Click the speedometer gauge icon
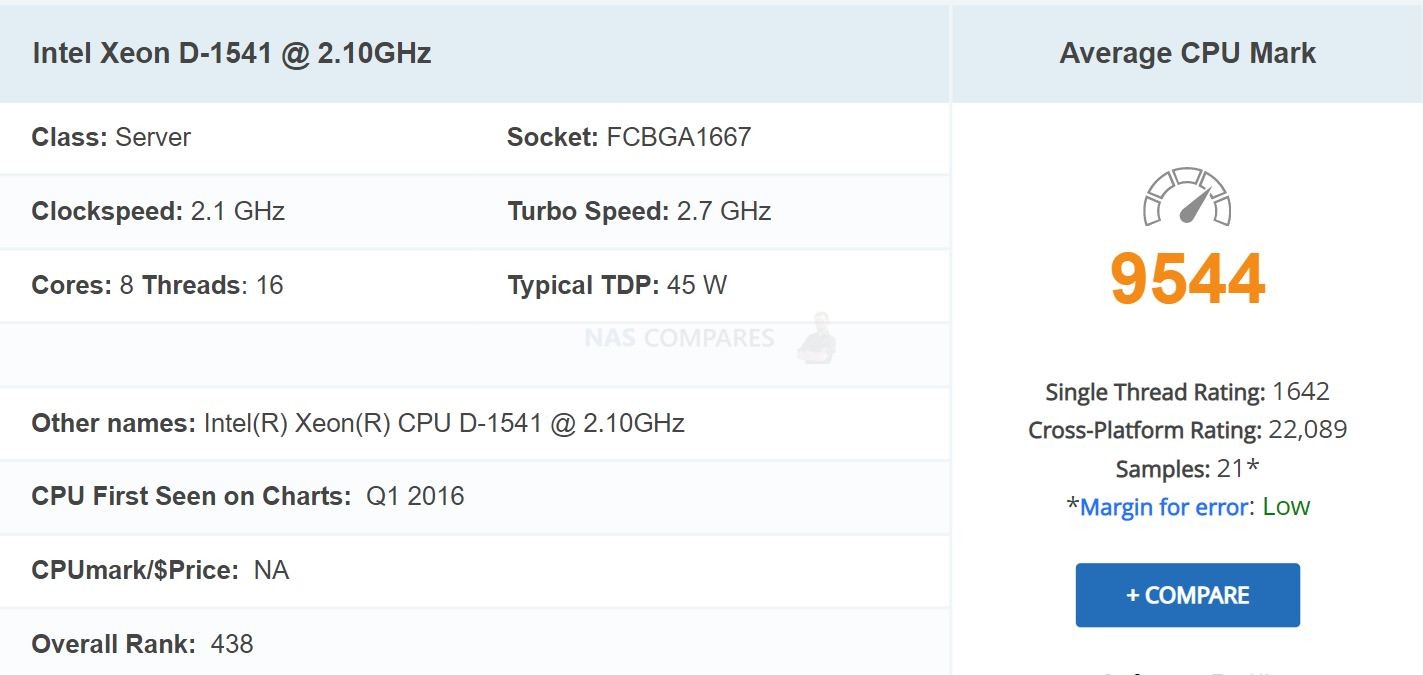 tap(1187, 197)
